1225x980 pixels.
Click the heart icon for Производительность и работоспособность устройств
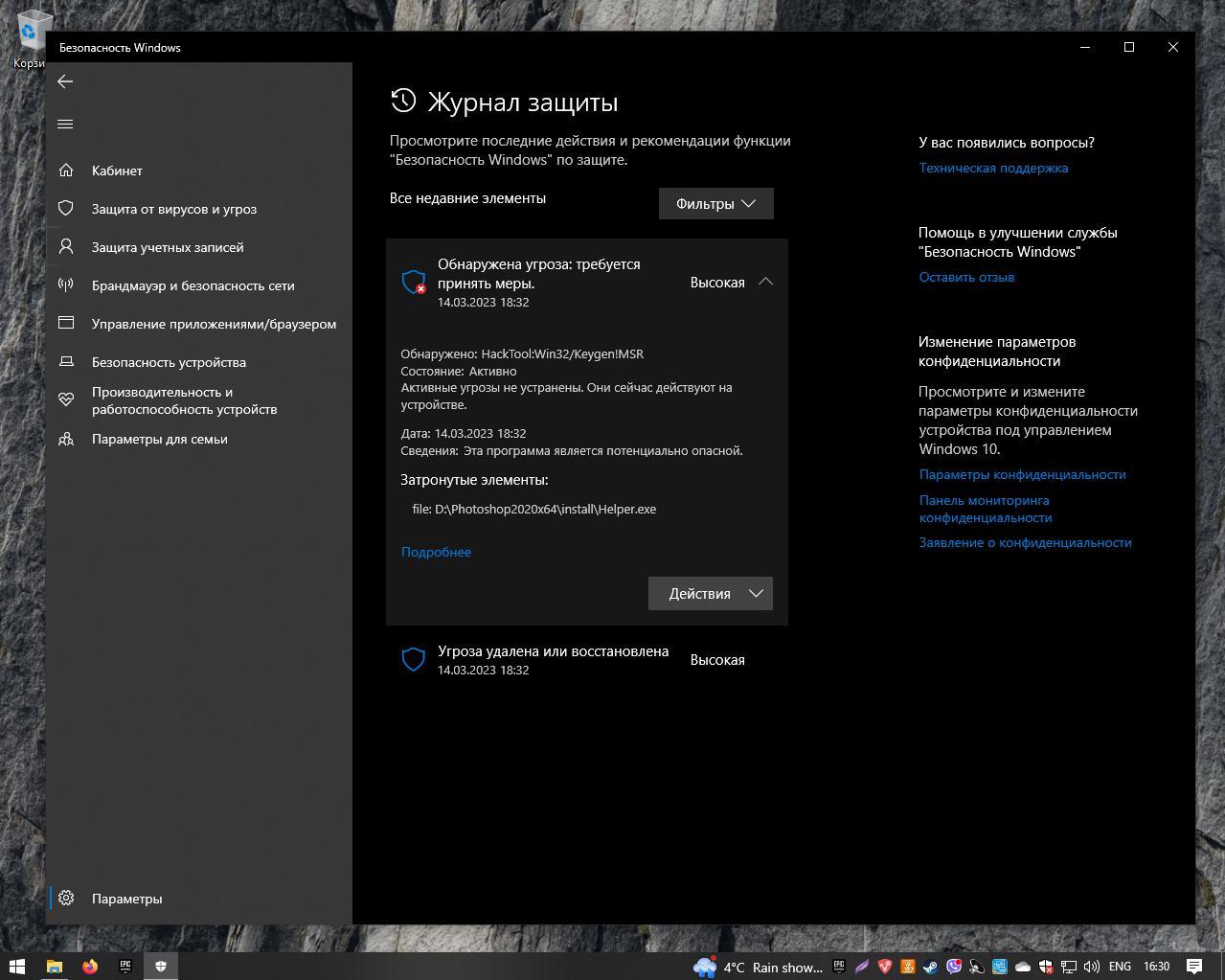click(x=66, y=399)
